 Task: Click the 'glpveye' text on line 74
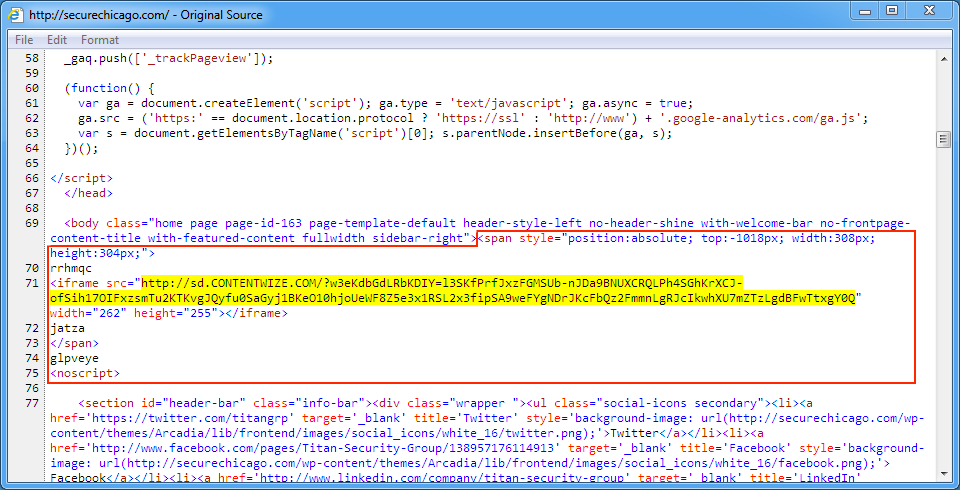tap(74, 358)
